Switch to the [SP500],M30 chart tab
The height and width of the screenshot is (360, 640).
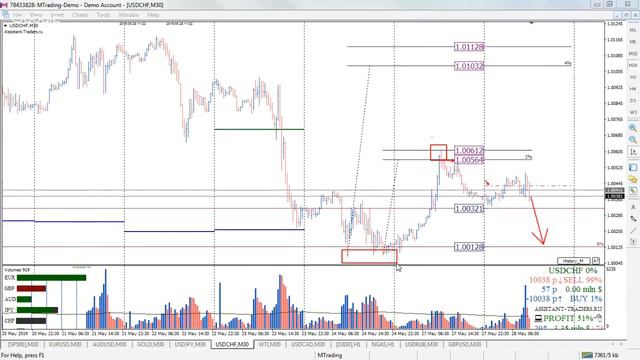coord(23,344)
